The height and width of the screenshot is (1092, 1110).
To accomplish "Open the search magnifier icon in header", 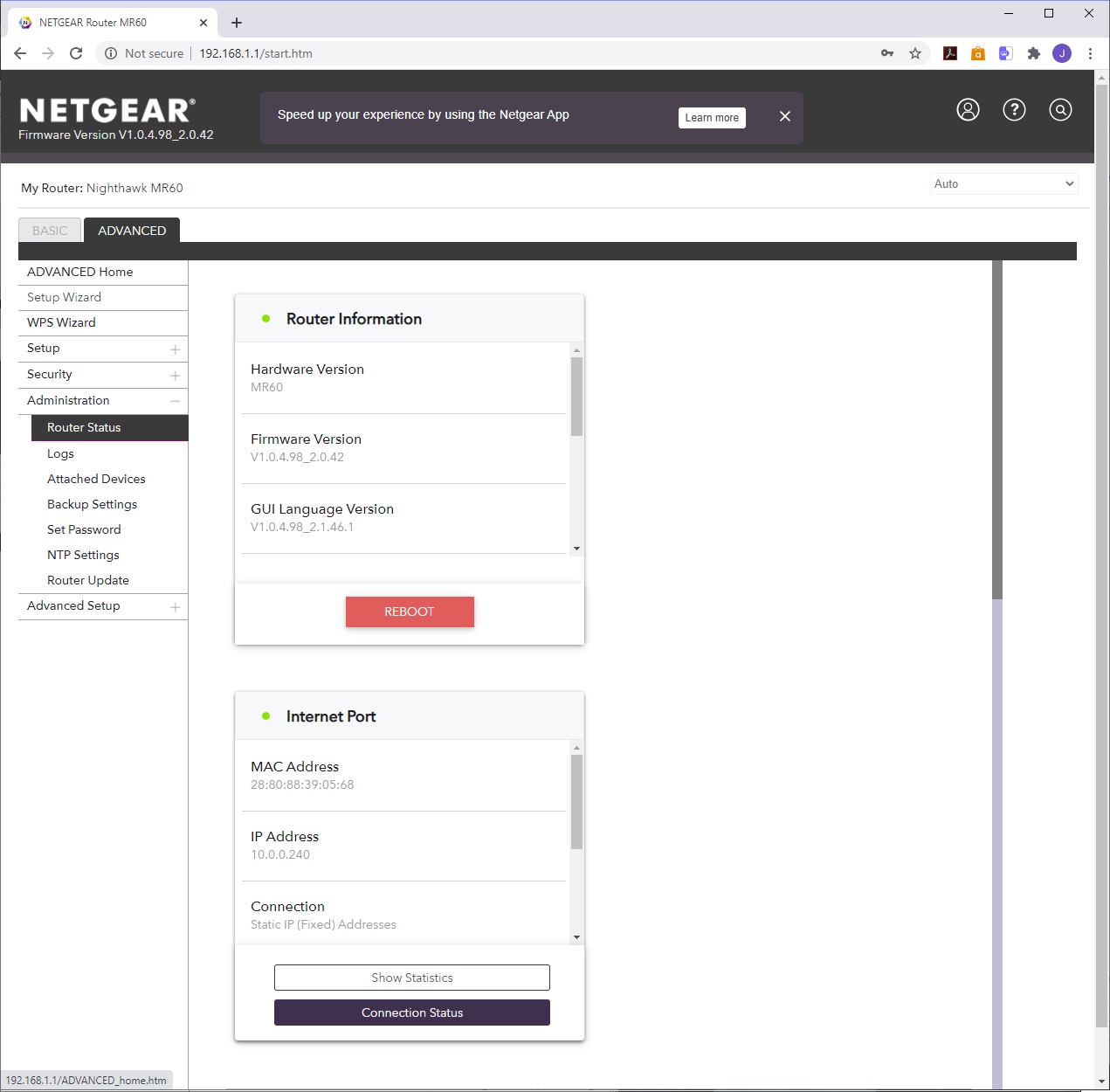I will [1060, 109].
